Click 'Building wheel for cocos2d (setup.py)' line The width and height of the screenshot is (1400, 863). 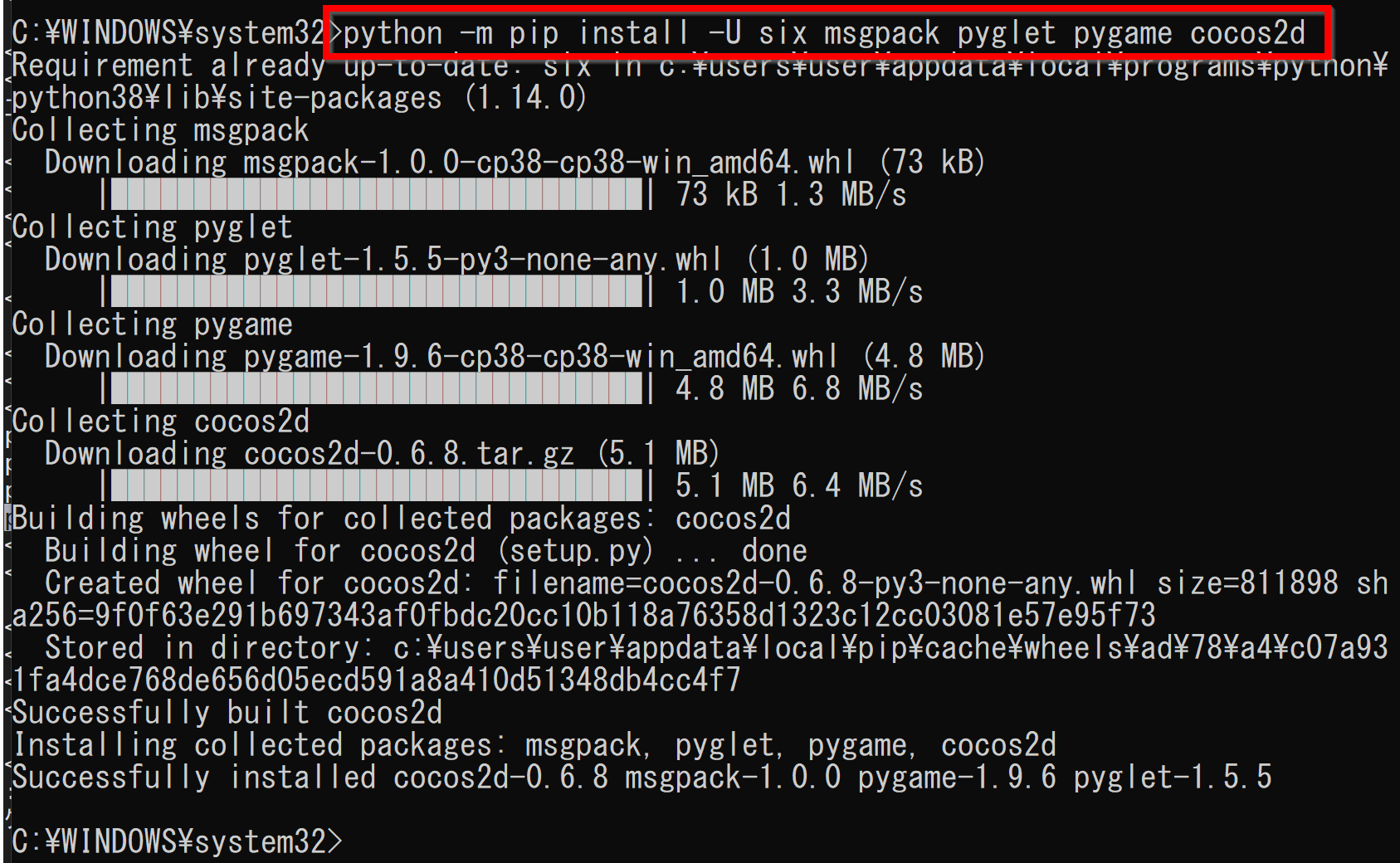point(426,551)
